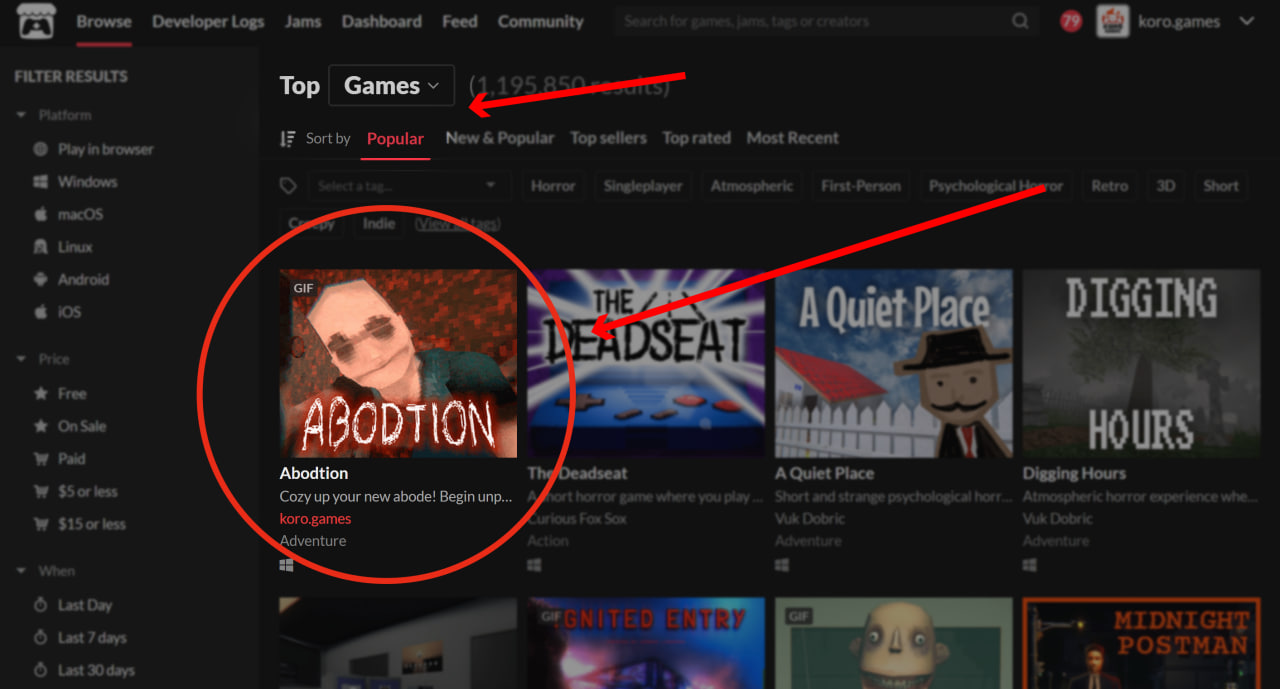Filter by Windows platform

click(x=87, y=182)
